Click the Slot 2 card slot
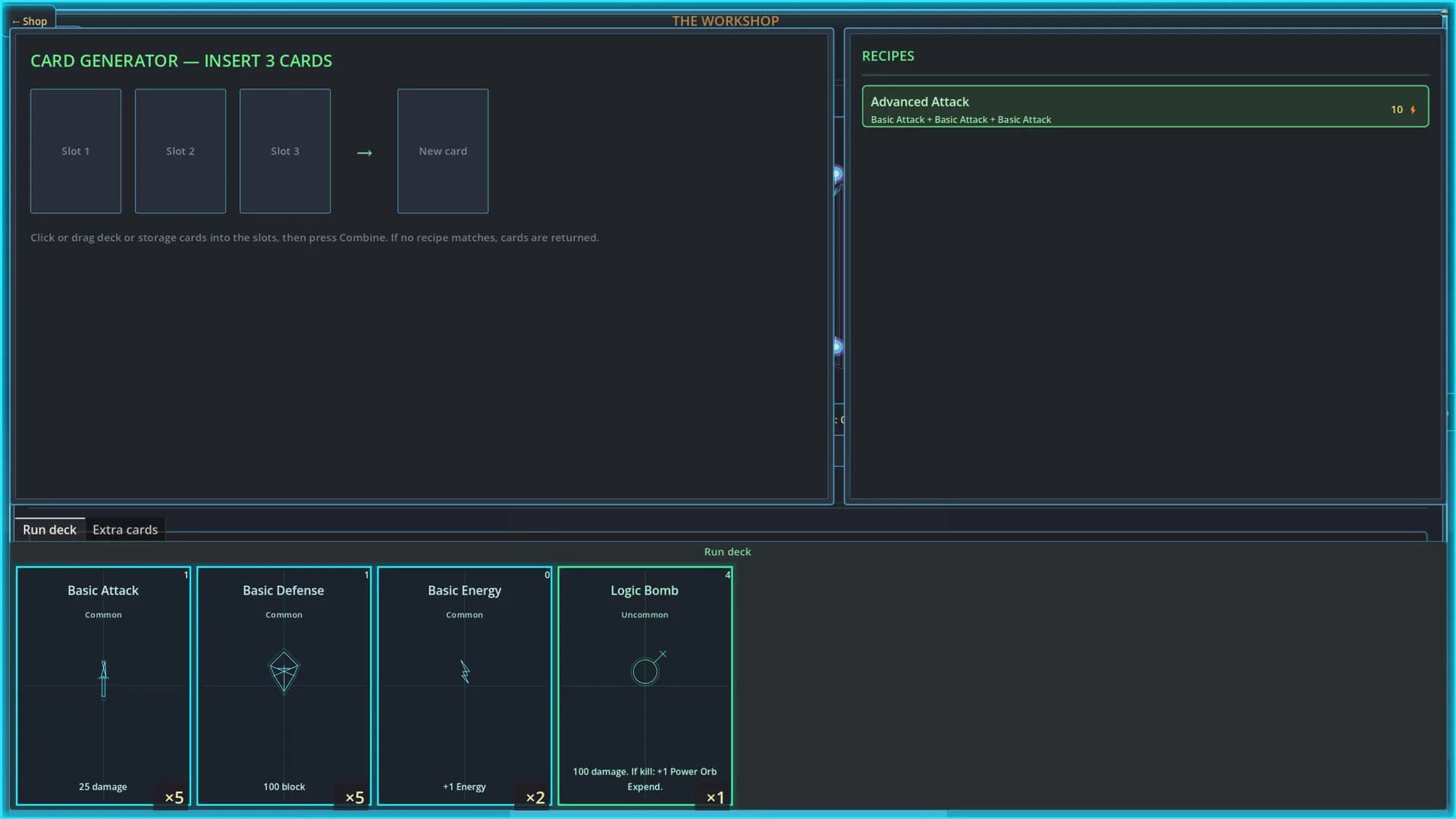1456x819 pixels. 180,151
